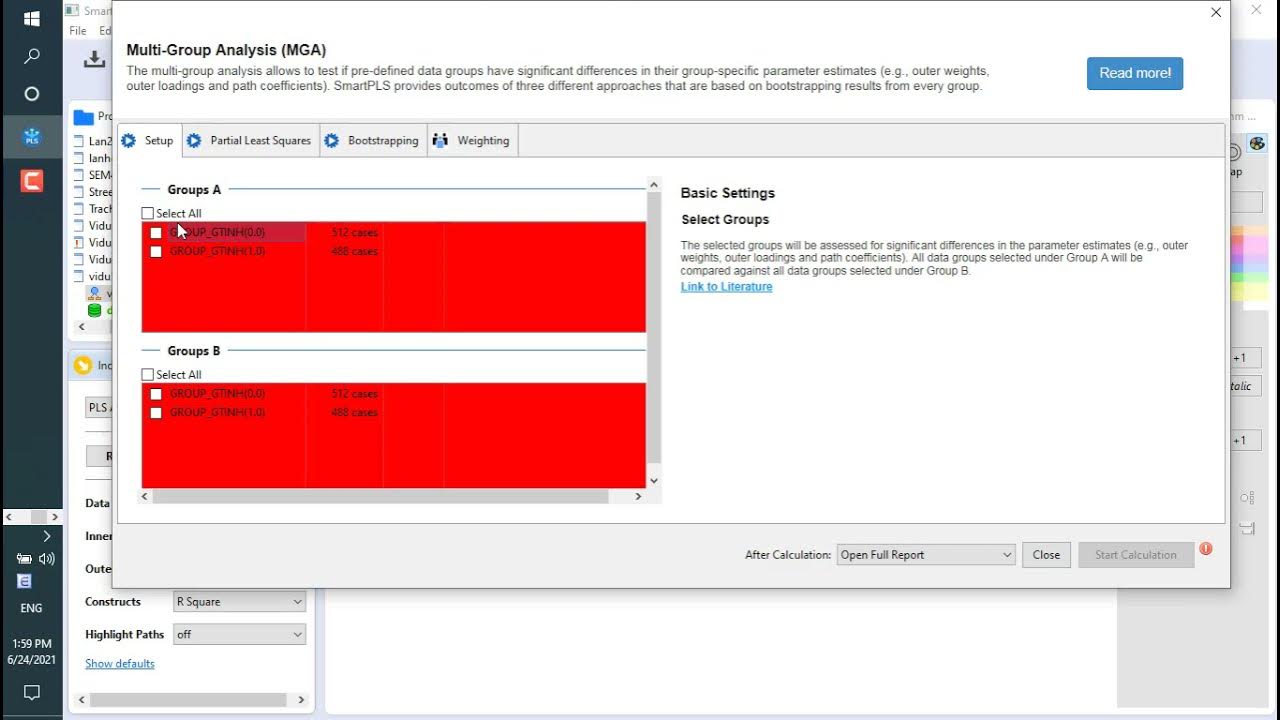1280x720 pixels.
Task: Click the Start Calculation button
Action: [x=1136, y=555]
